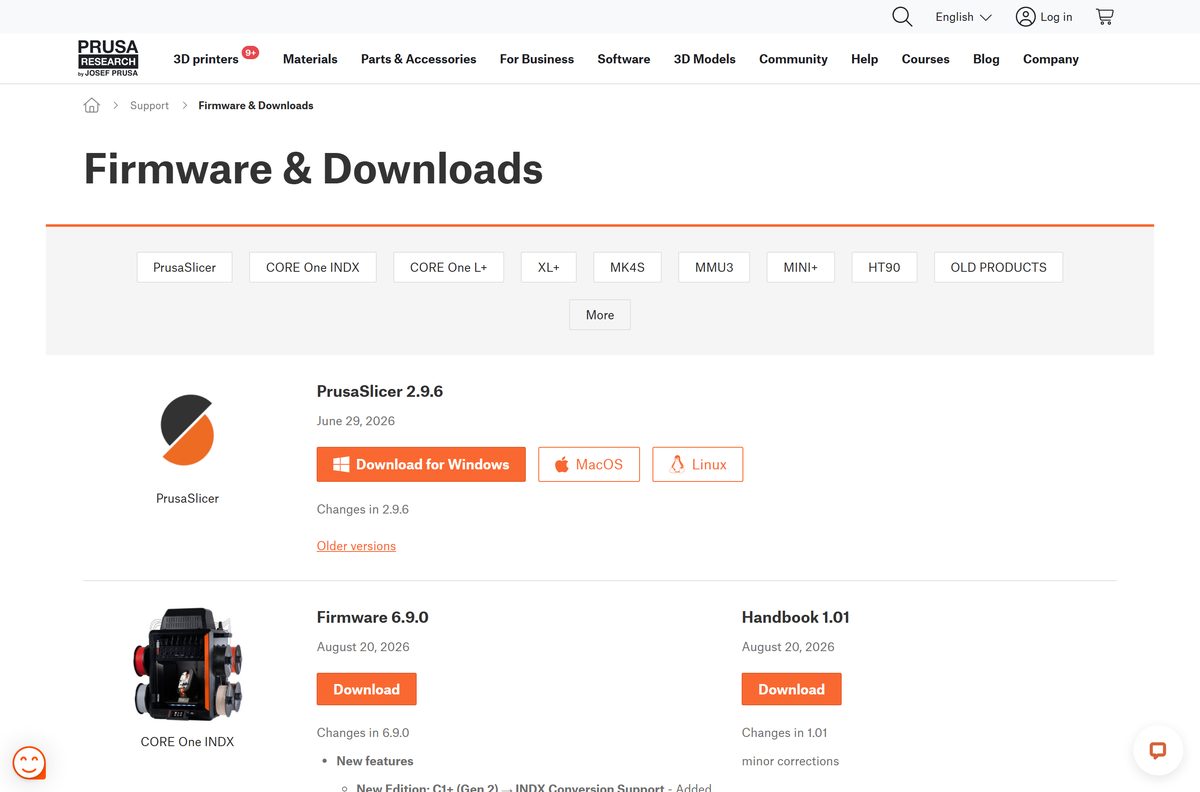Click the Firmware 6.9.0 heading

[x=373, y=617]
